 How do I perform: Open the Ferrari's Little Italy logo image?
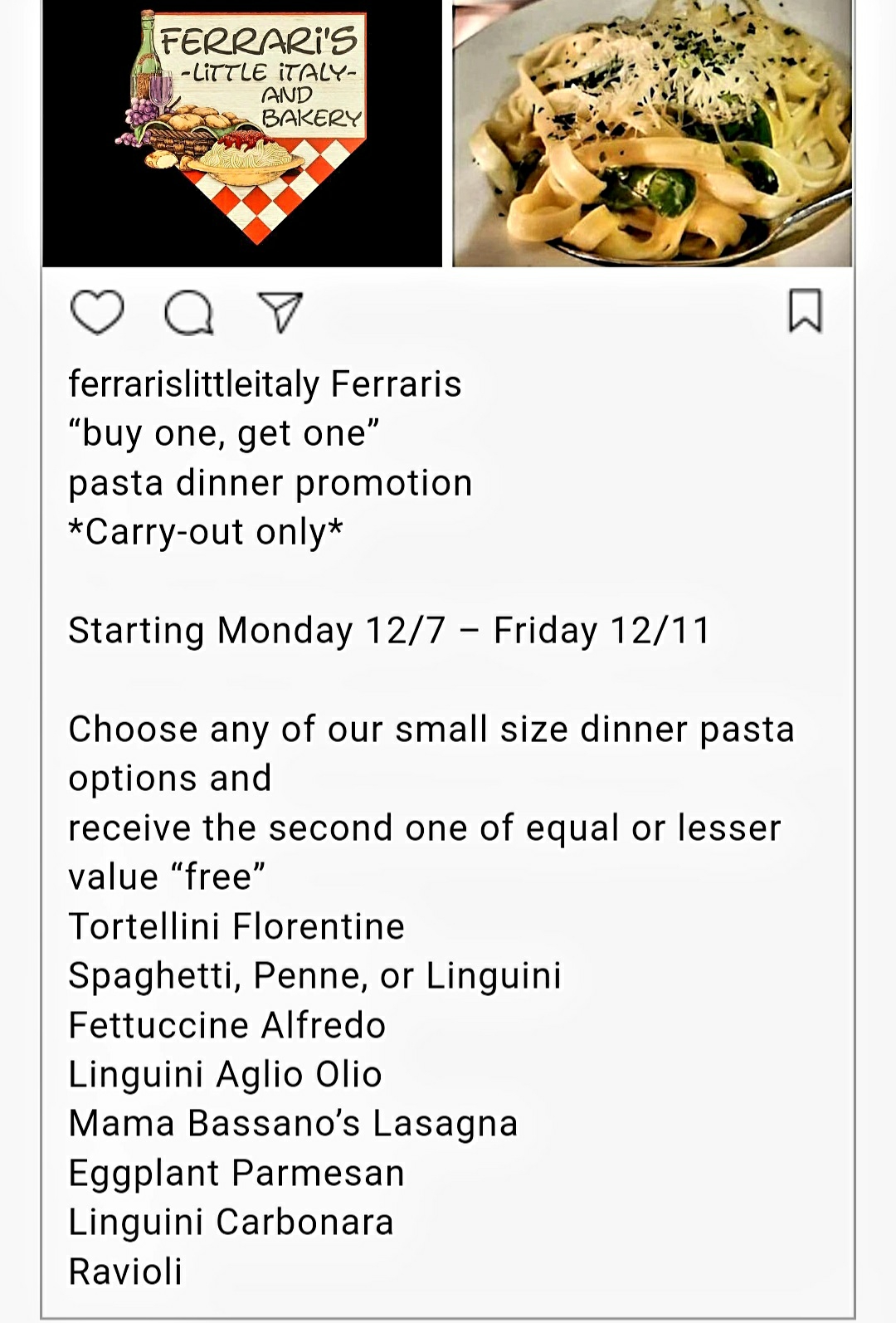pyautogui.click(x=242, y=133)
